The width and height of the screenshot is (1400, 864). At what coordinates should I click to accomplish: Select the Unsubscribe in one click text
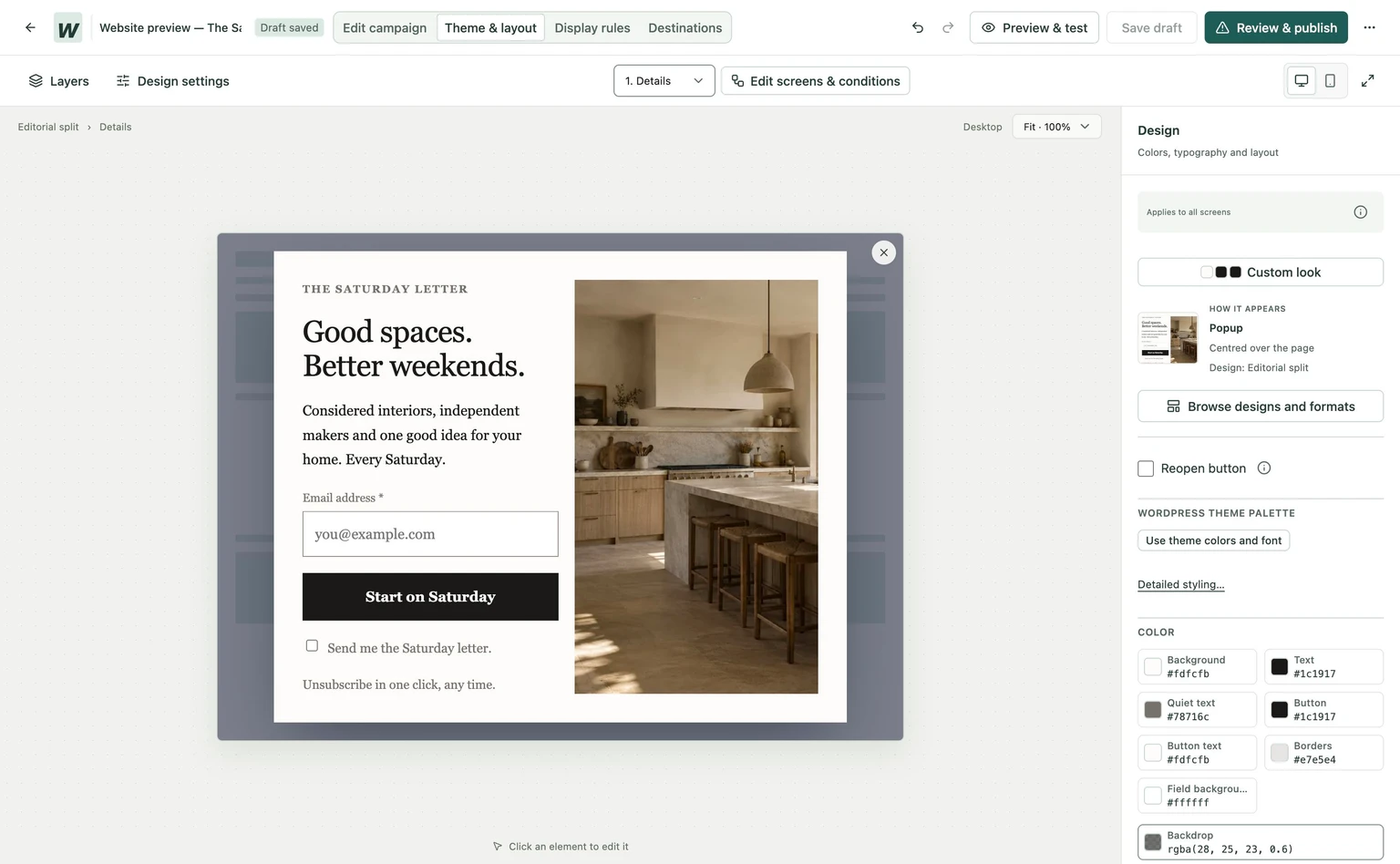(399, 684)
